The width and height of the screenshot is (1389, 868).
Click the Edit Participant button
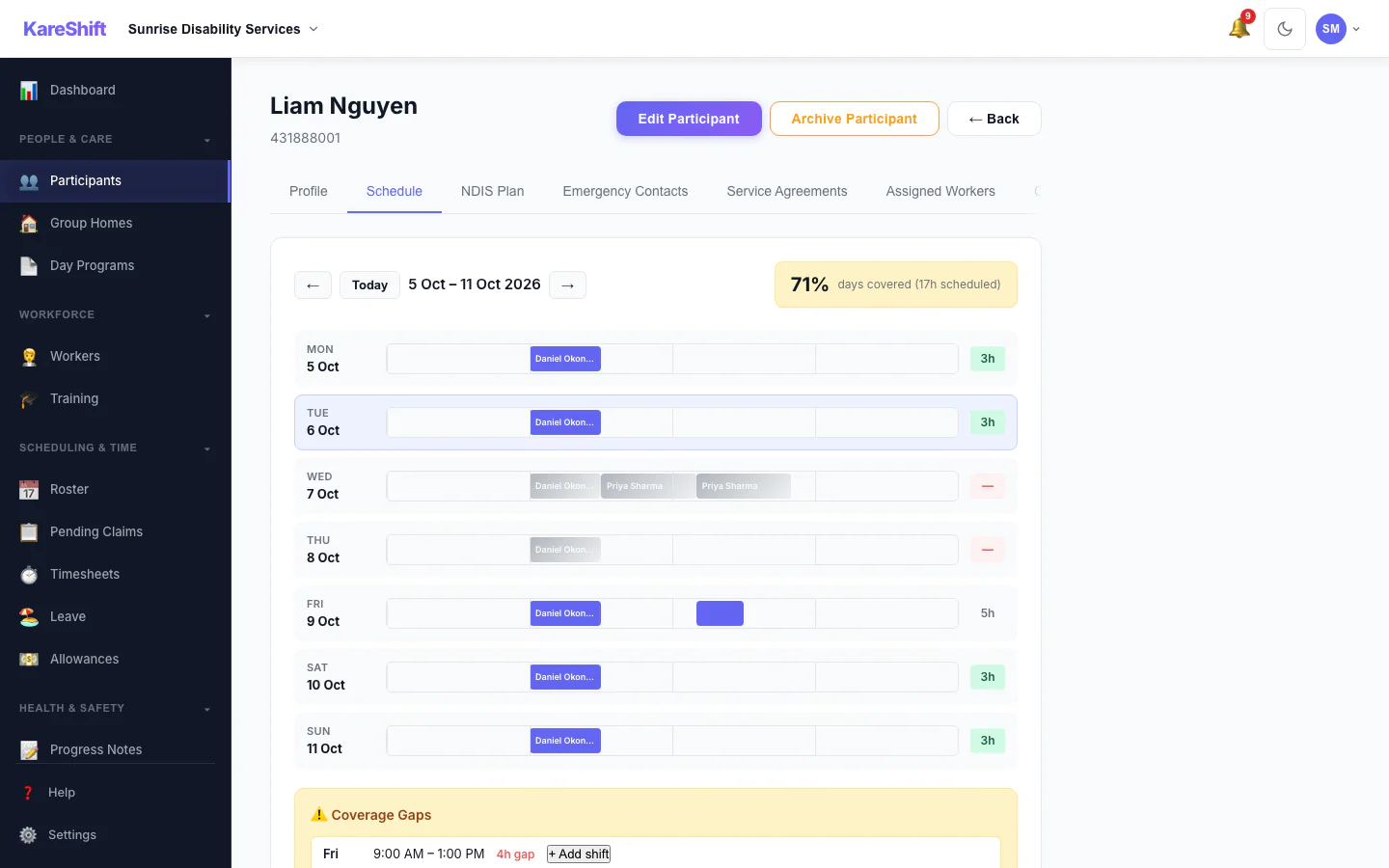point(689,119)
